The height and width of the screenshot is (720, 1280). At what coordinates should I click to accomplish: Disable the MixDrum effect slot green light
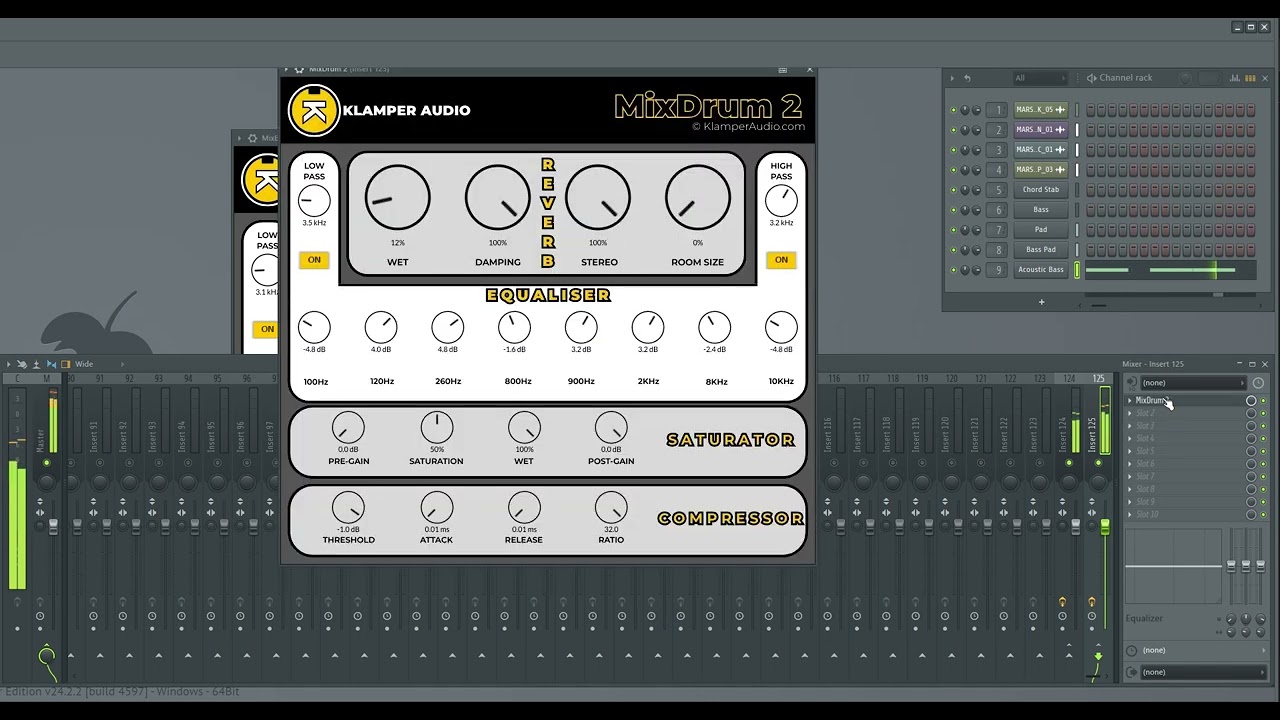(1263, 401)
